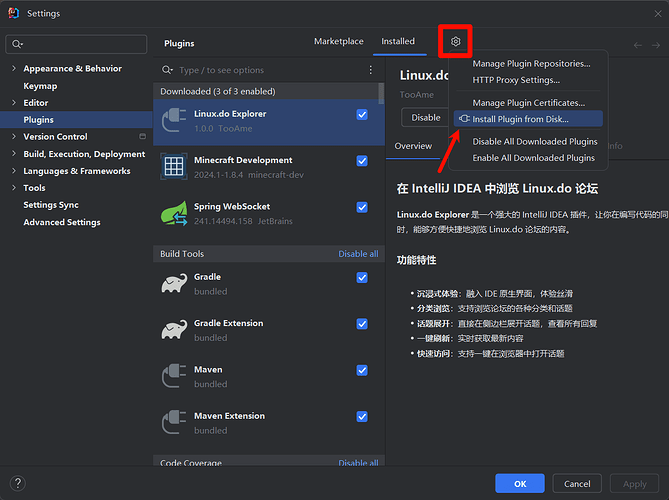
Task: Click the IntelliJ IDEA logo in title bar
Action: [14, 13]
